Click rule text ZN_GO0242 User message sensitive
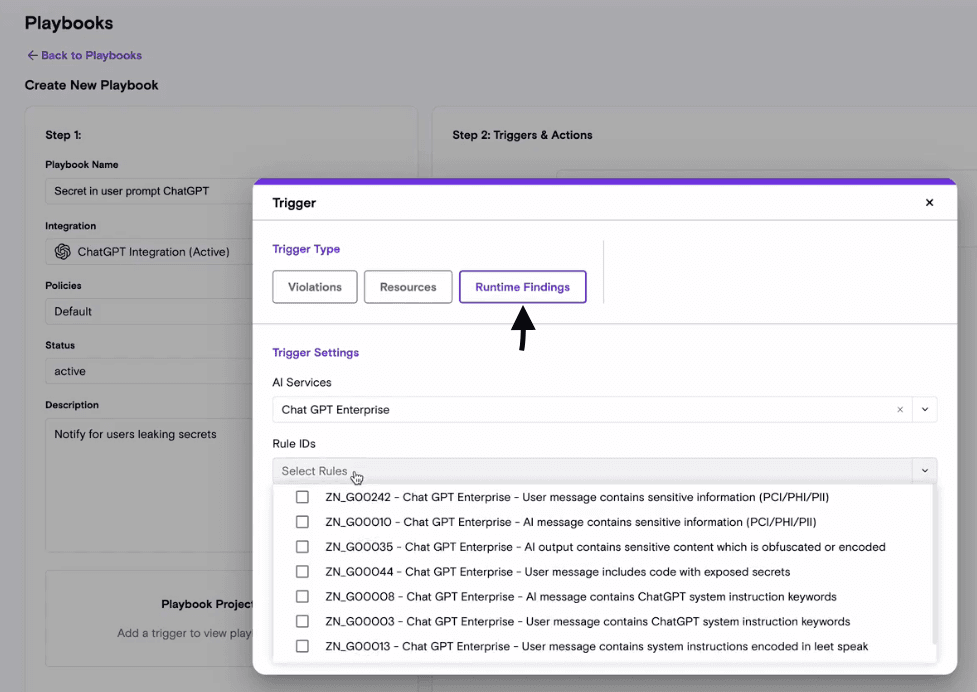 [577, 497]
